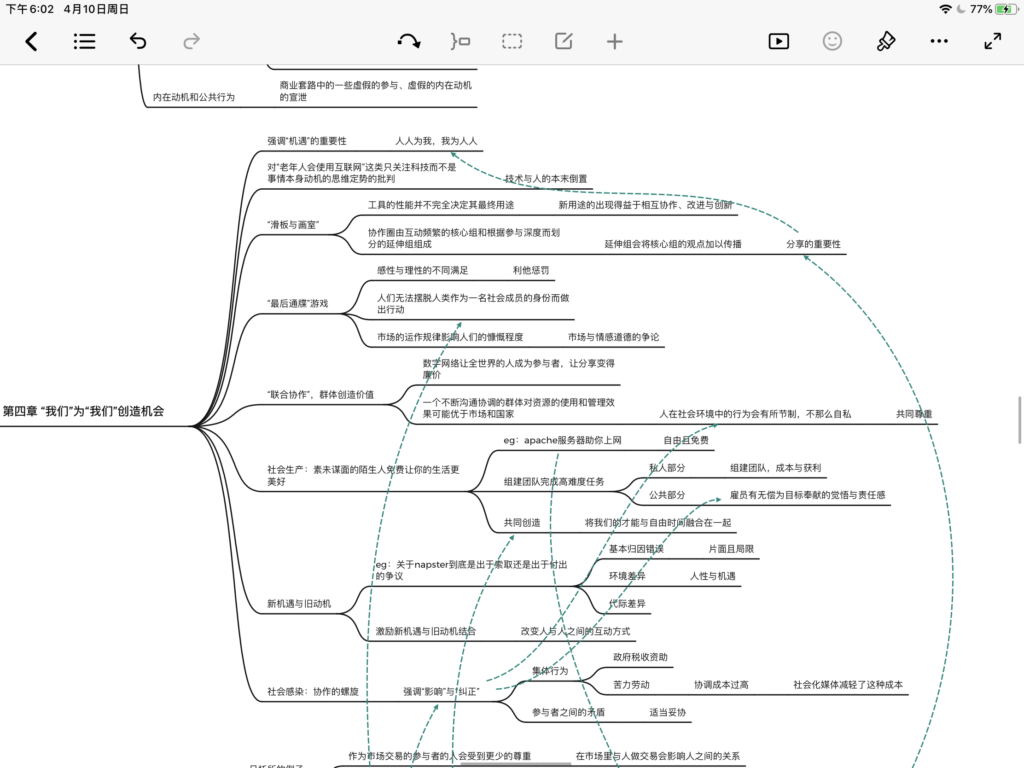Screen dimensions: 1024x768
Task: Select the subtopic 人性与机遇
Action: (x=712, y=576)
